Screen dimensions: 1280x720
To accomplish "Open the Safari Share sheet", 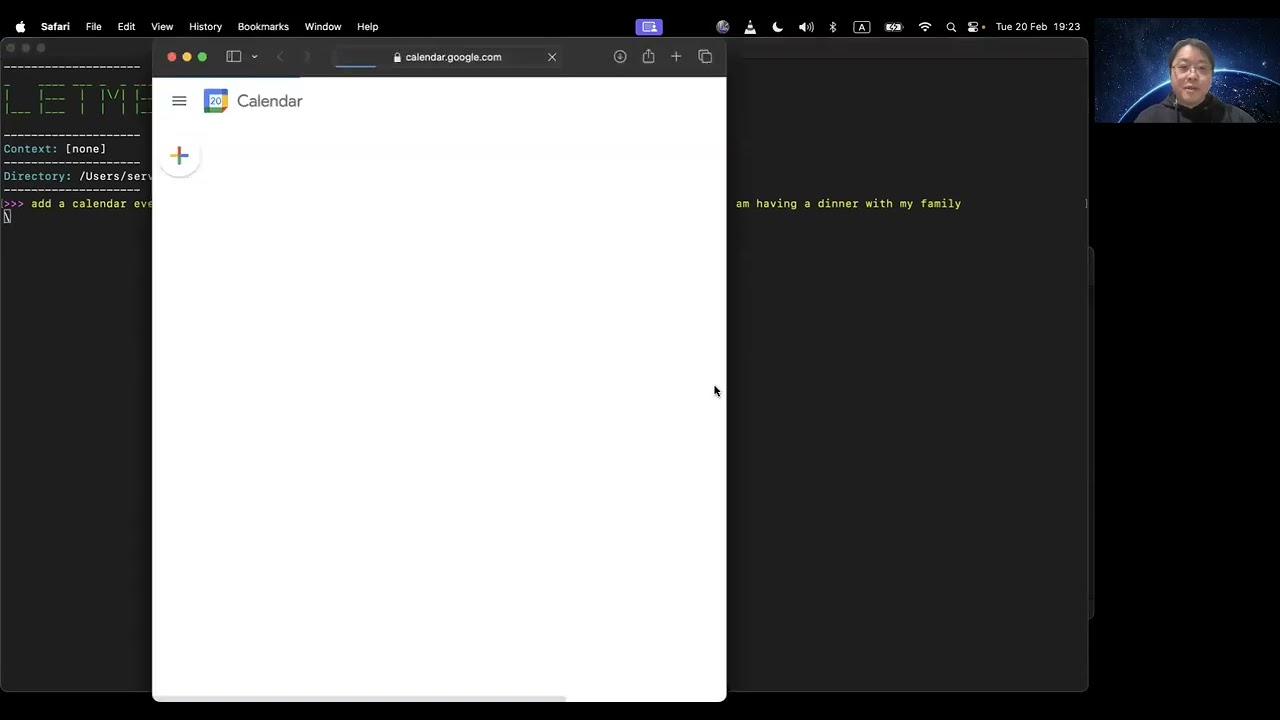I will pyautogui.click(x=648, y=56).
